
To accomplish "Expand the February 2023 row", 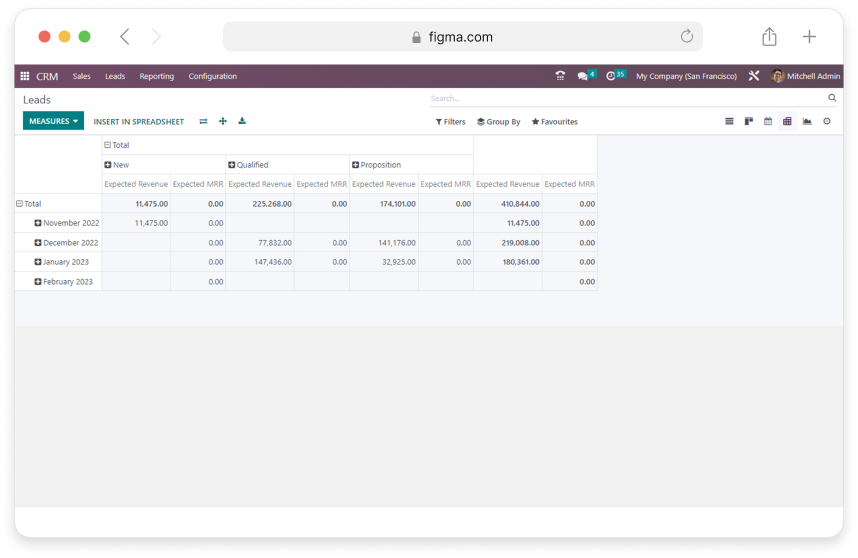I will coord(63,282).
